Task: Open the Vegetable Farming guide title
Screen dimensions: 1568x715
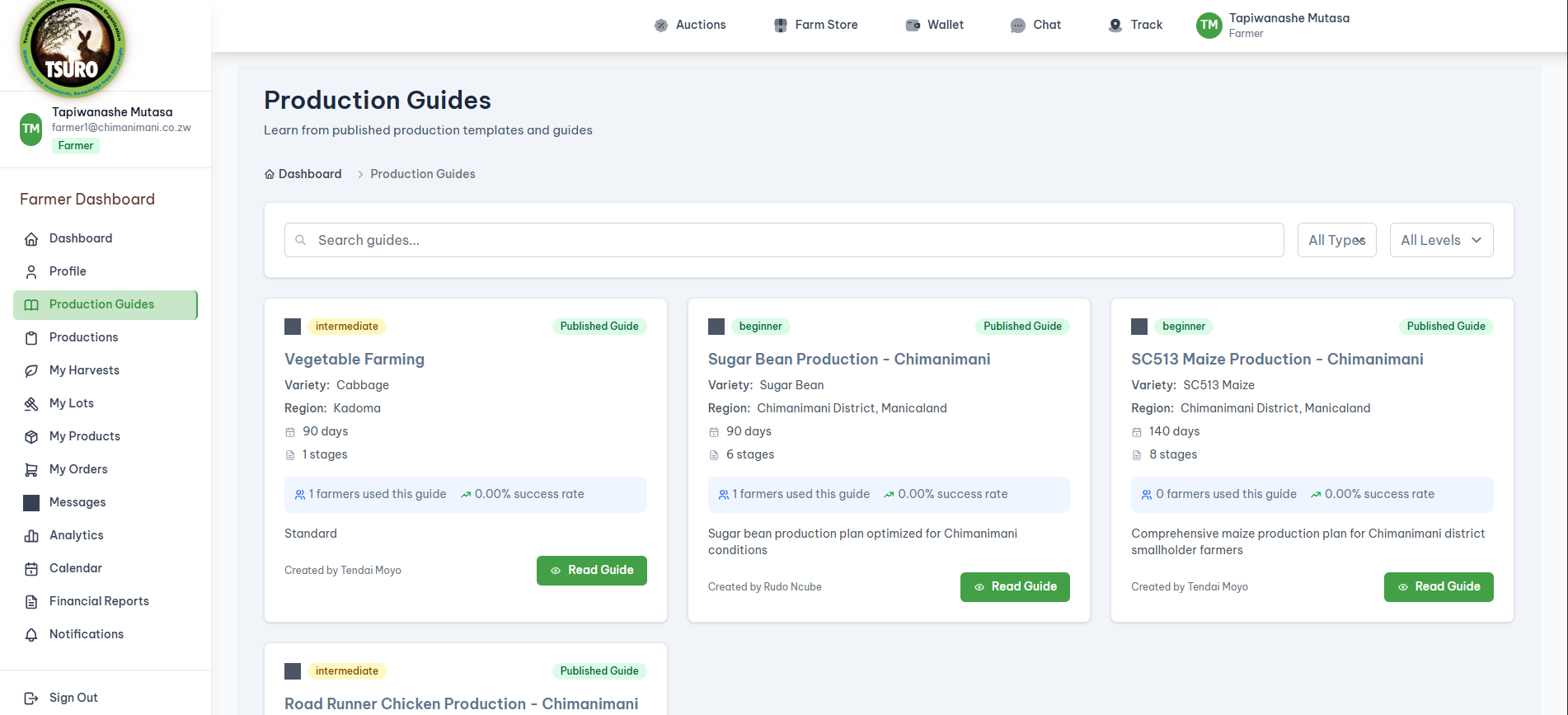Action: tap(354, 360)
